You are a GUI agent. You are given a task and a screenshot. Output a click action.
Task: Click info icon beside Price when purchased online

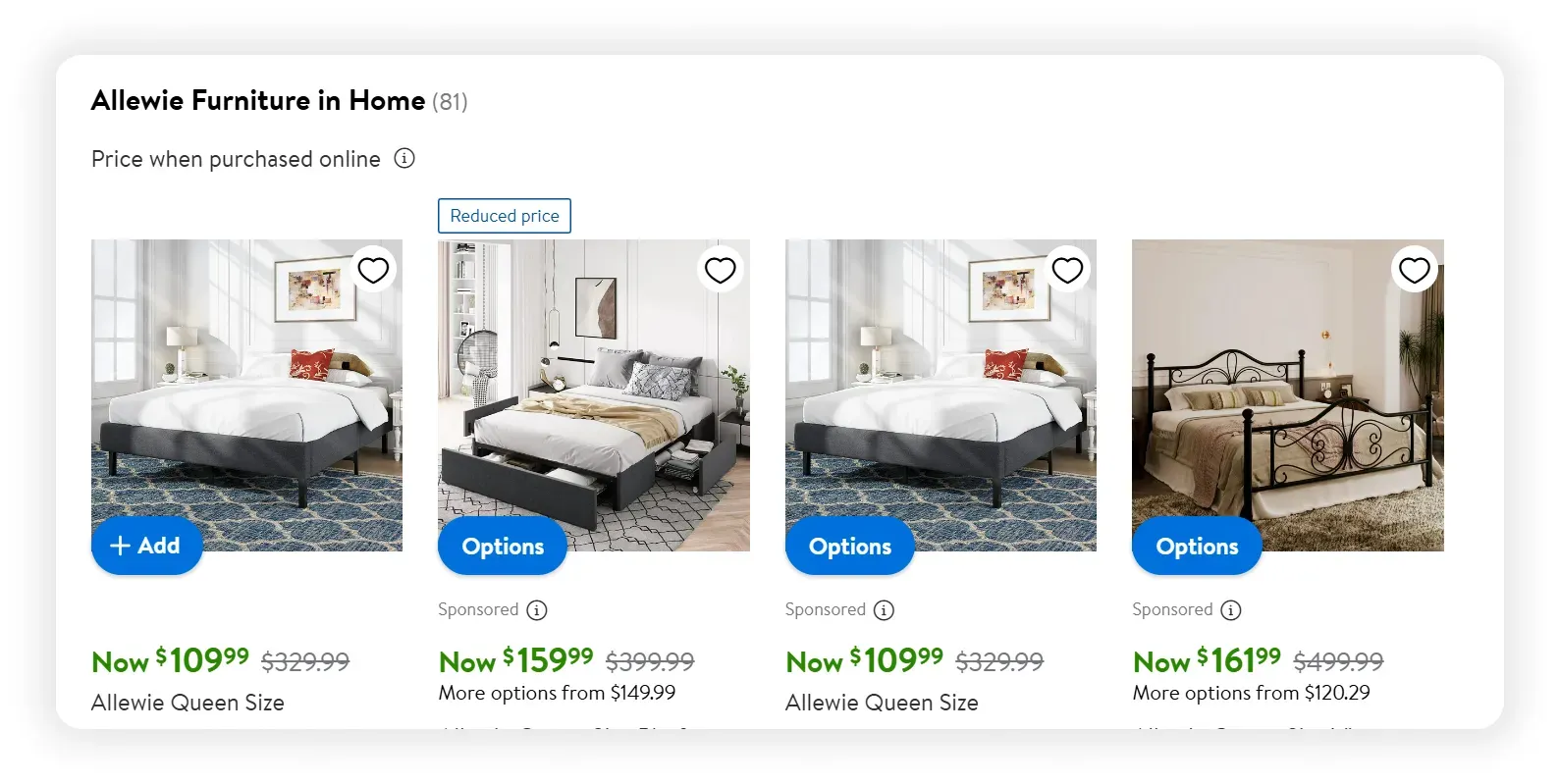[404, 158]
